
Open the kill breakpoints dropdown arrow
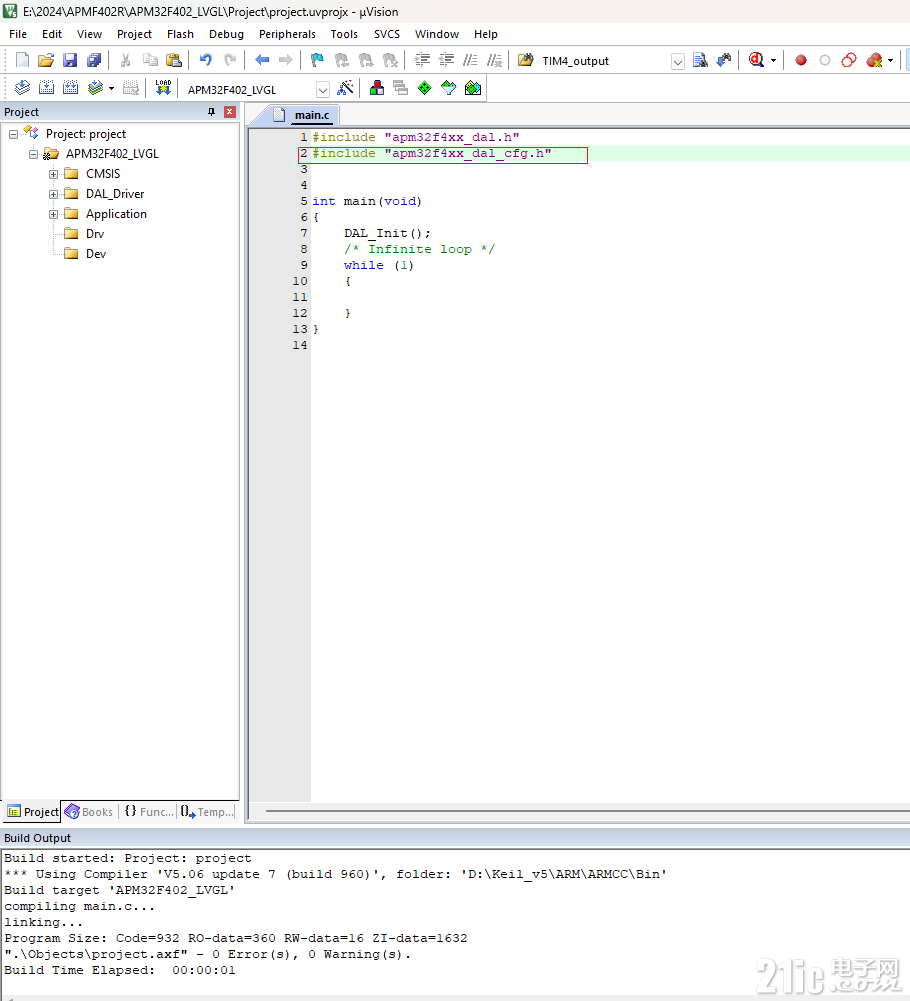(890, 61)
